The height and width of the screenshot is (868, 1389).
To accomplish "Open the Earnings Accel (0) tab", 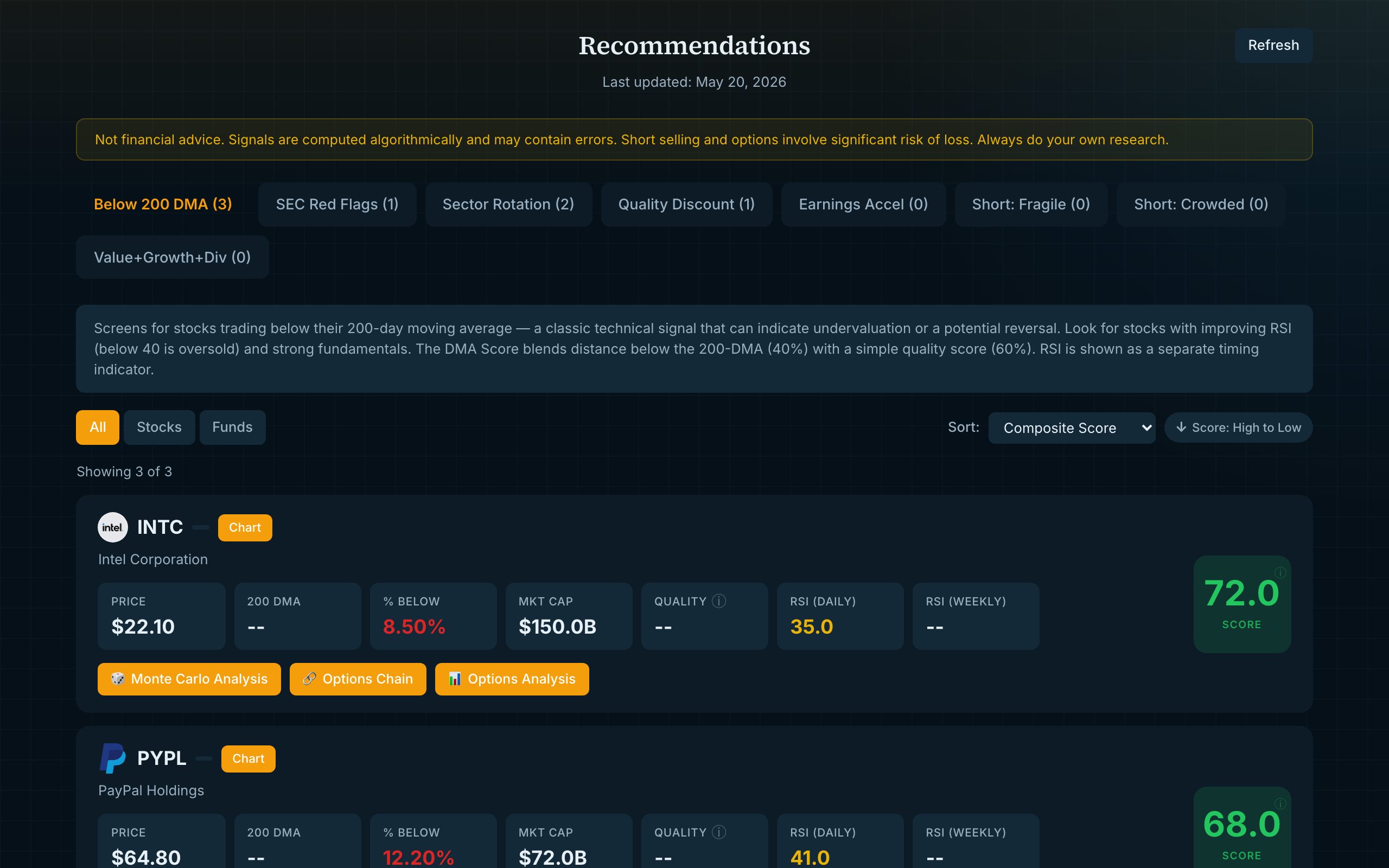I will (x=863, y=205).
